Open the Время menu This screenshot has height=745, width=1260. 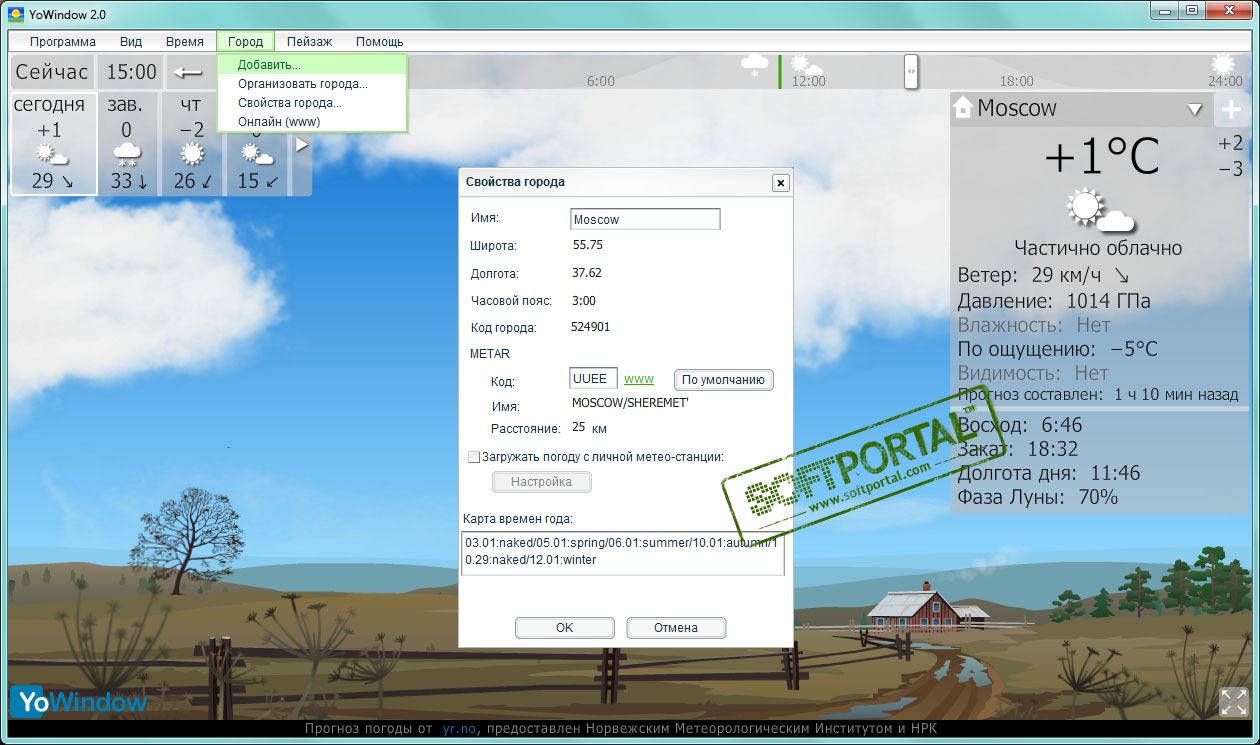coord(185,42)
